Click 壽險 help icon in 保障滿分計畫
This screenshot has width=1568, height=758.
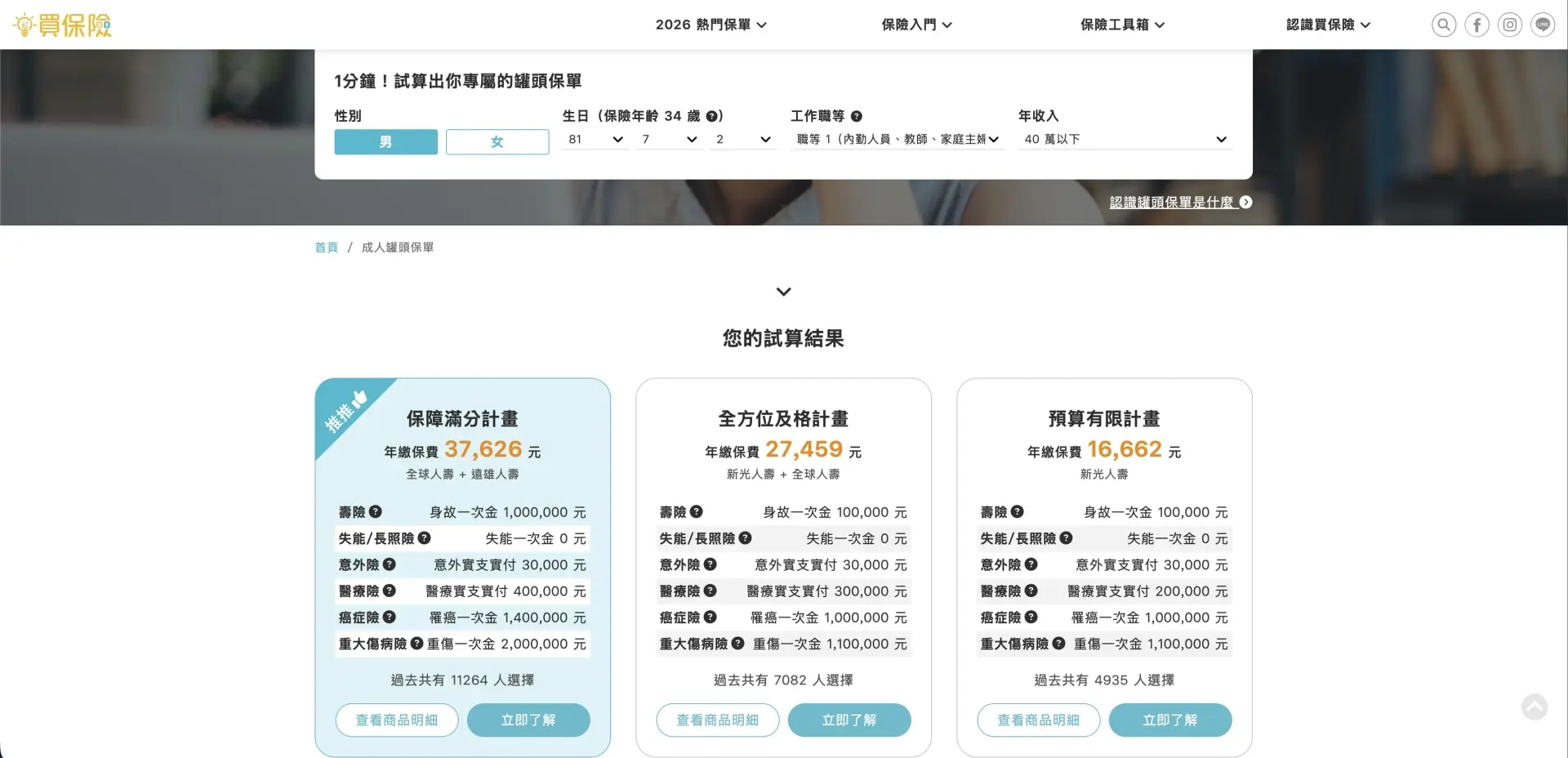click(376, 511)
